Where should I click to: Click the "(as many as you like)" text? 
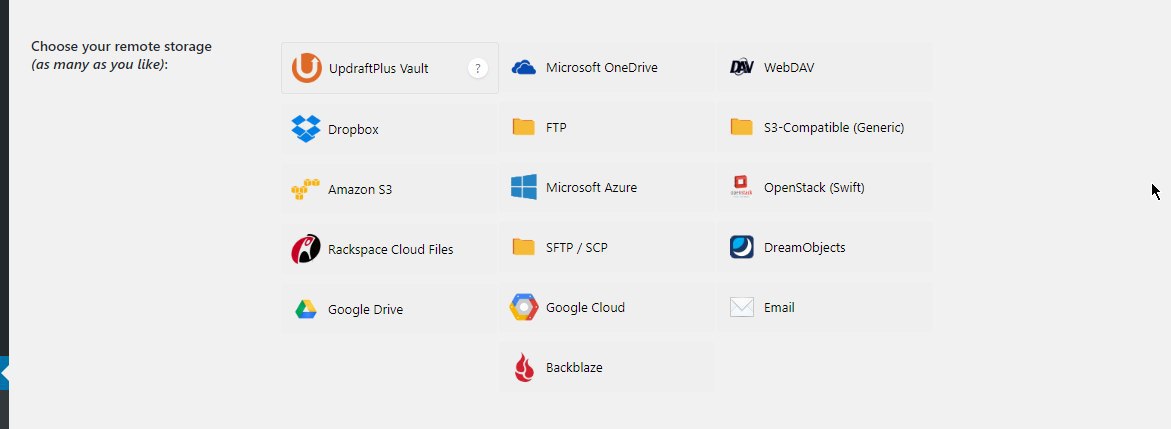pyautogui.click(x=99, y=64)
